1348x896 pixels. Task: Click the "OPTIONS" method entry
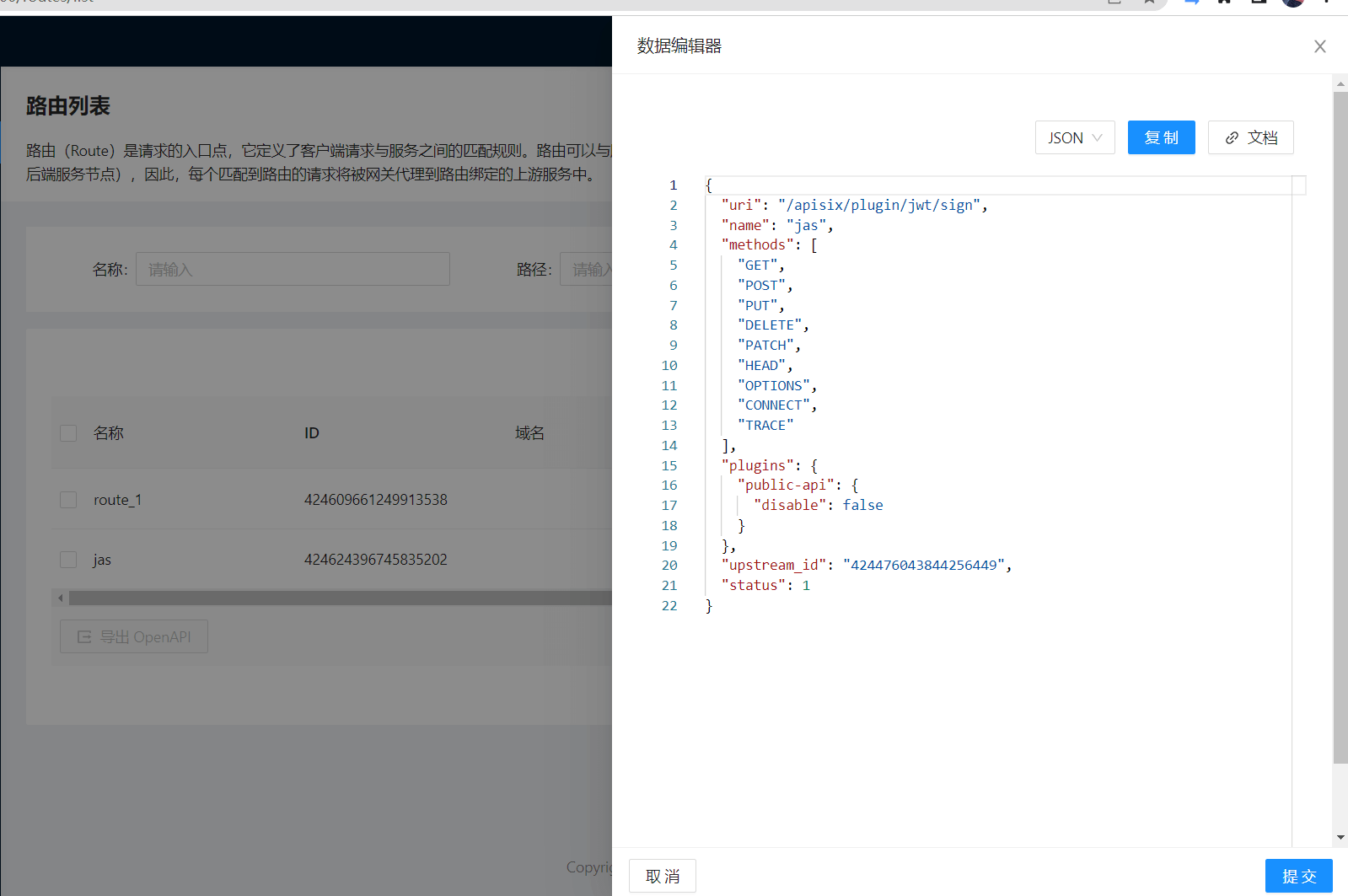pos(777,385)
